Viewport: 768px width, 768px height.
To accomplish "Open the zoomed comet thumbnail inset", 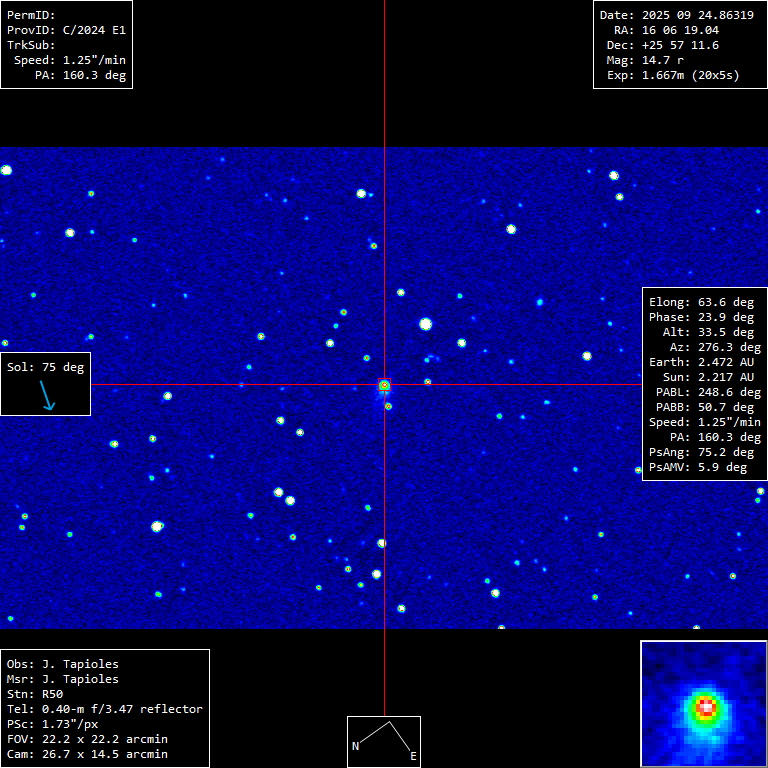I will point(703,704).
